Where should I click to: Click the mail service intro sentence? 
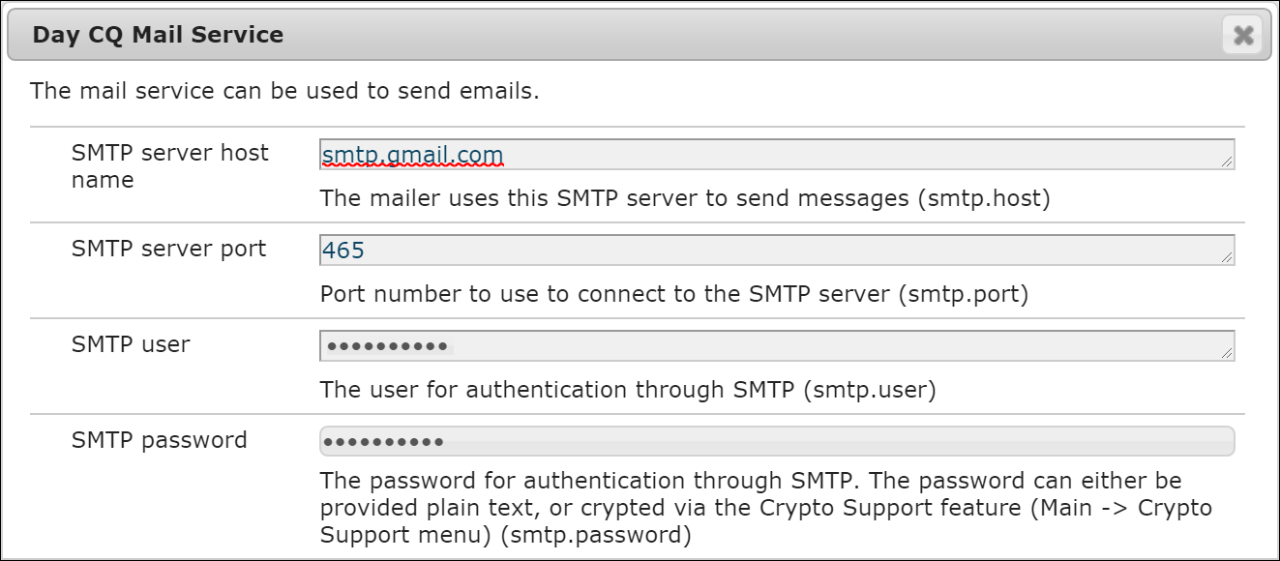(x=284, y=91)
